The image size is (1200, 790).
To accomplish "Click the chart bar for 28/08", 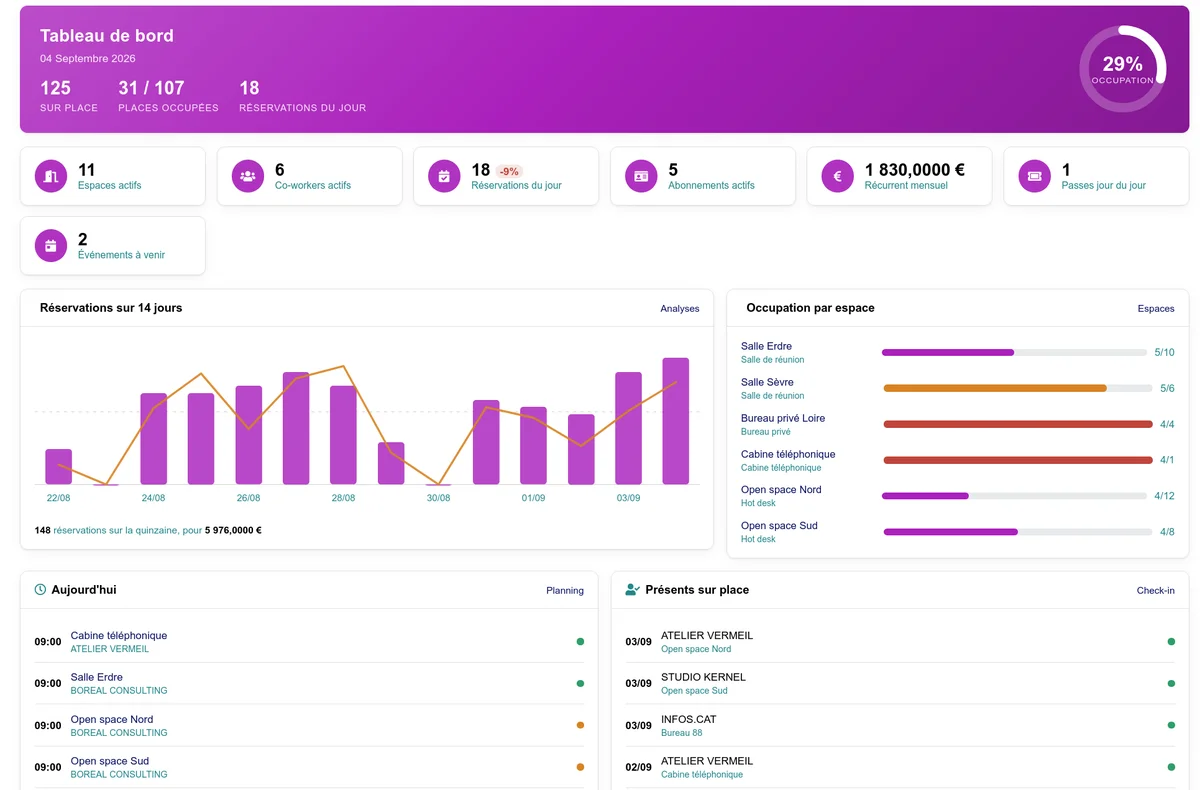I will pyautogui.click(x=344, y=436).
